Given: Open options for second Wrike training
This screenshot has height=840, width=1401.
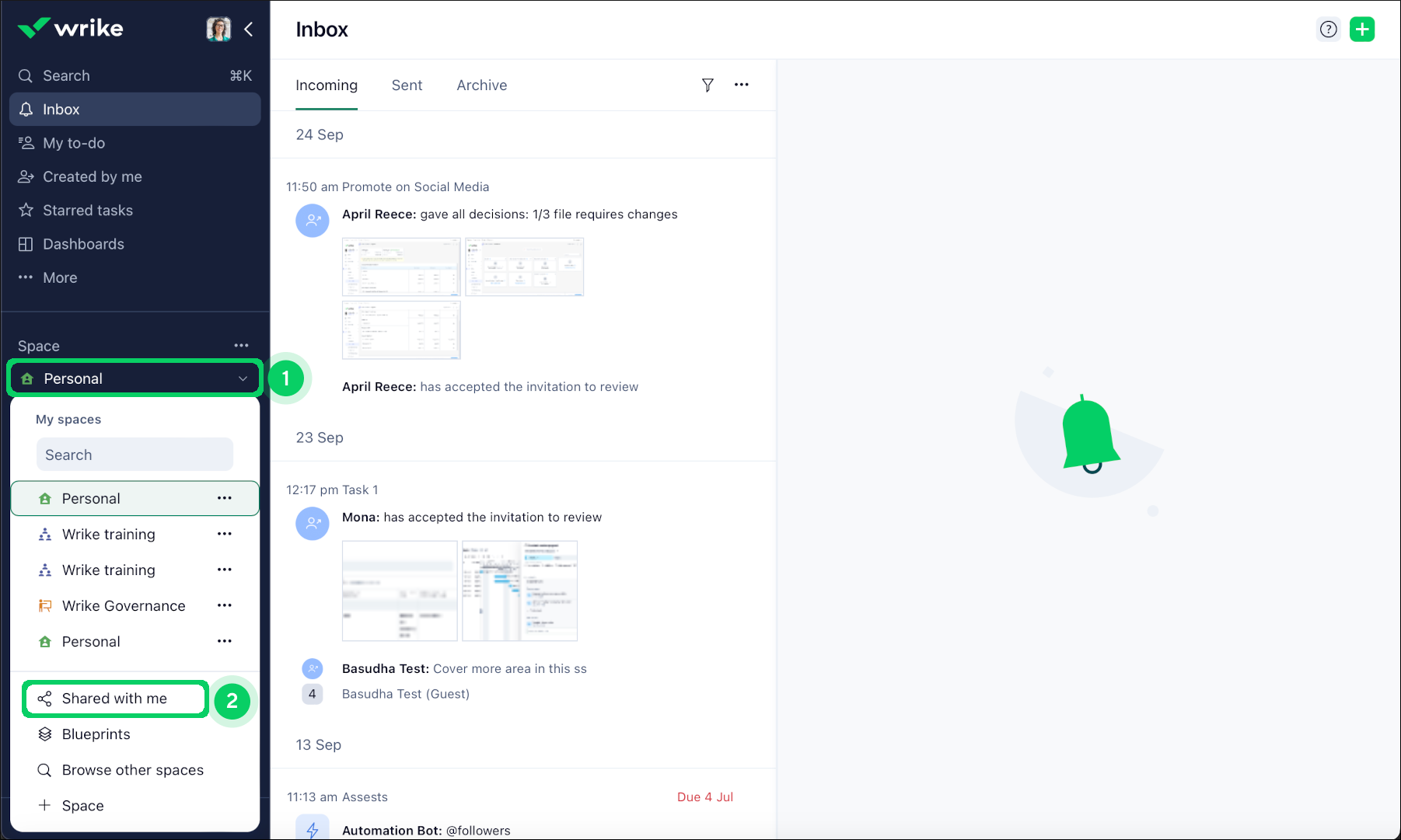Looking at the screenshot, I should point(225,570).
